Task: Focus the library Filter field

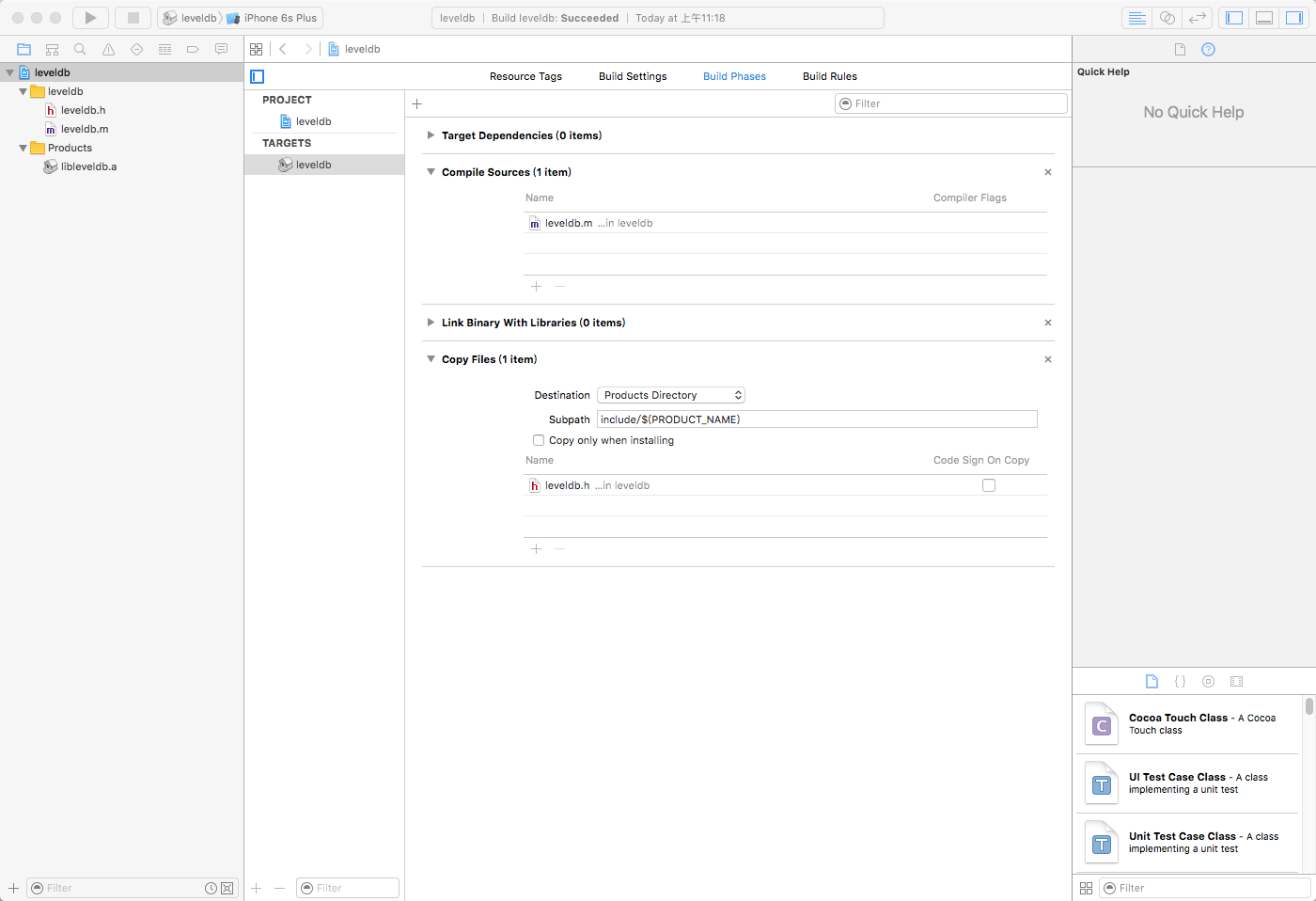Action: click(x=1205, y=888)
